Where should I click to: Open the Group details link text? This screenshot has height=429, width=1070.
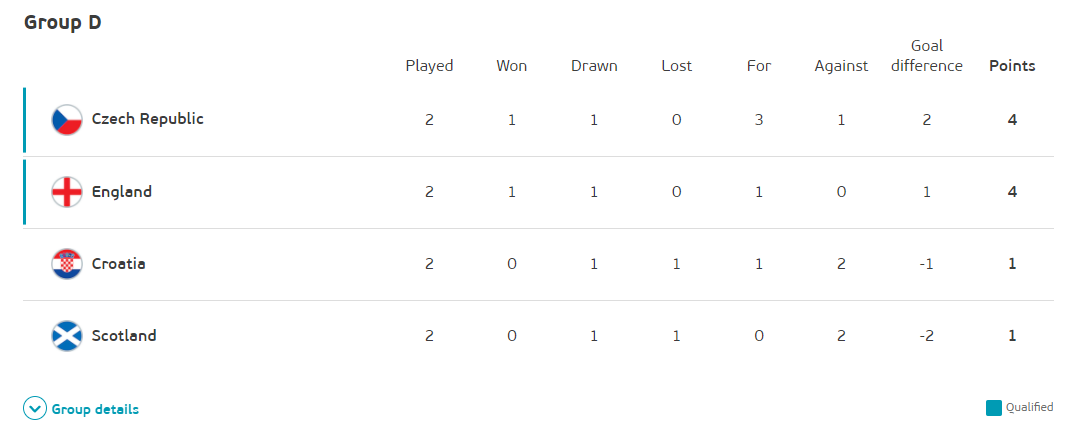(x=95, y=409)
